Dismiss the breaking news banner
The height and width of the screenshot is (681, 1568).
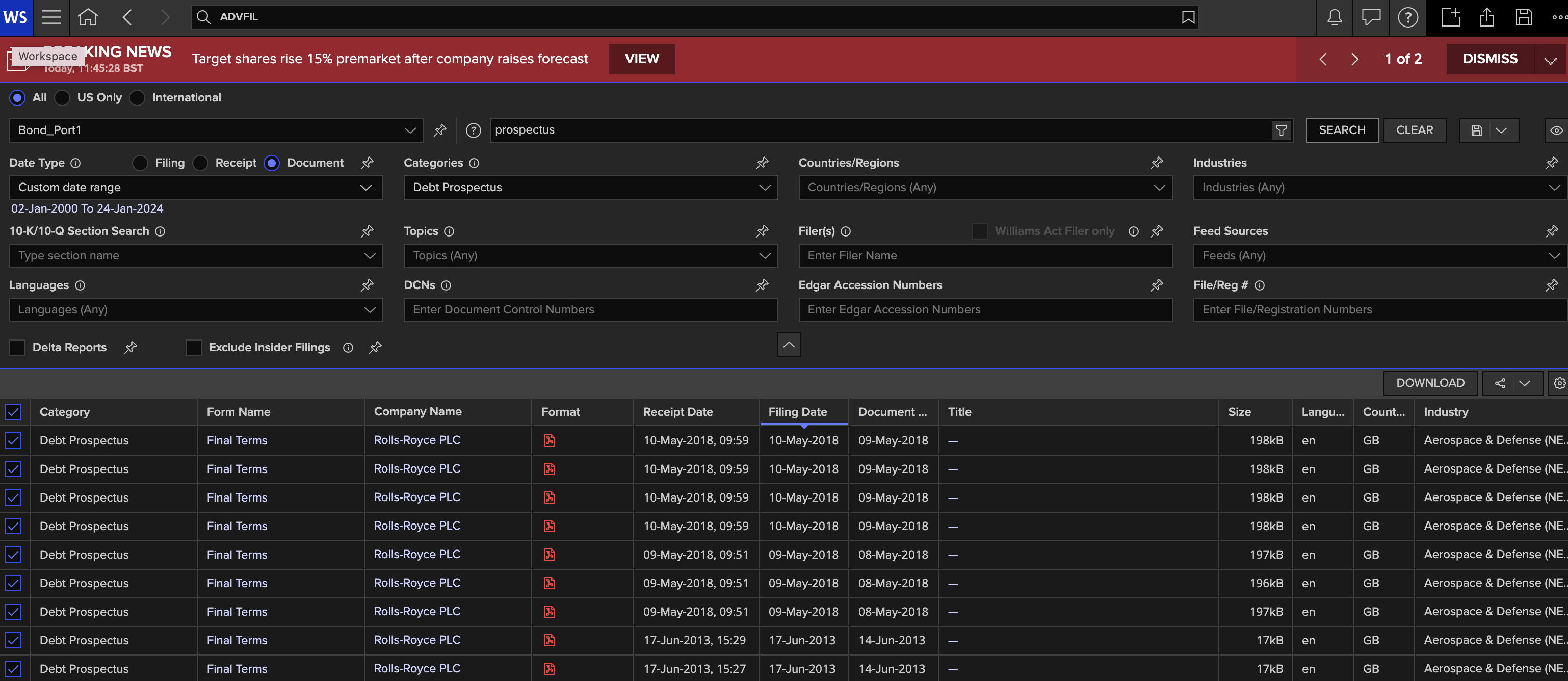(1490, 59)
